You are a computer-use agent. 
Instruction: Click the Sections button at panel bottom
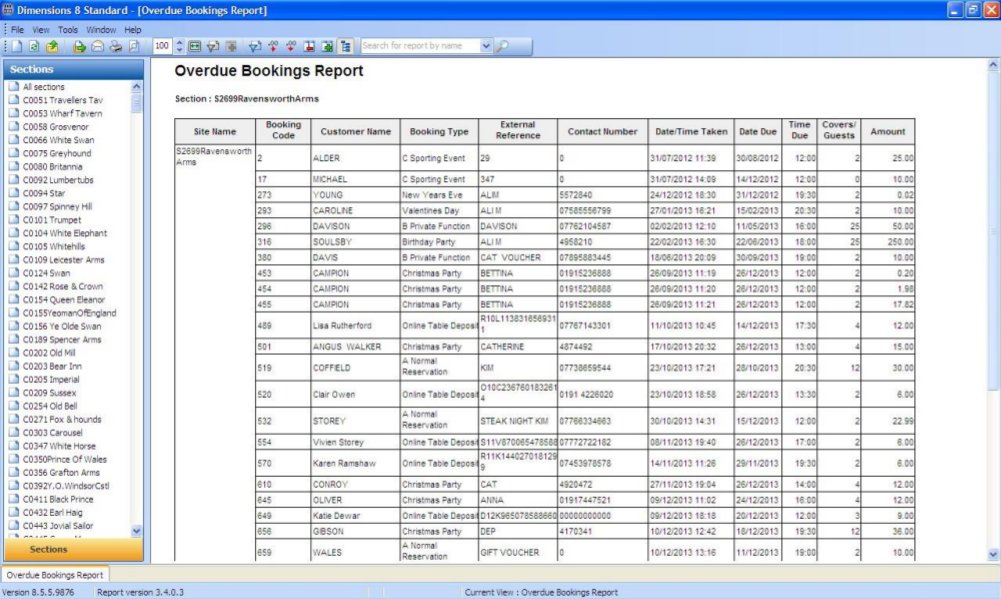tap(48, 549)
